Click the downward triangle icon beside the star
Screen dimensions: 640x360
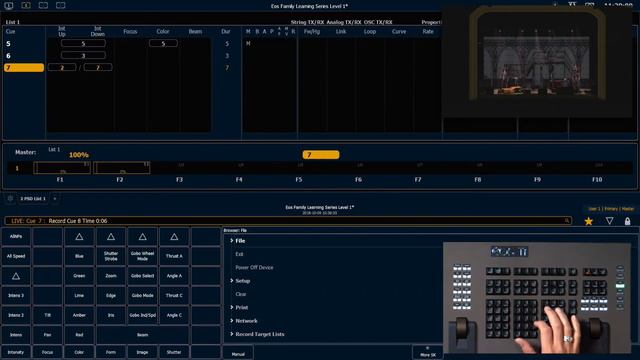point(609,221)
